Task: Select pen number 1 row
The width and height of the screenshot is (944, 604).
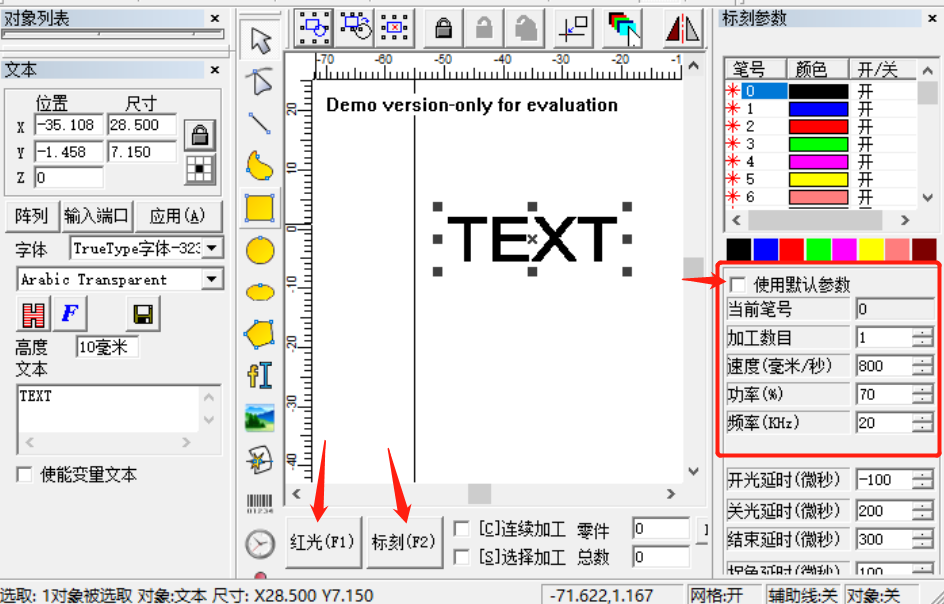Action: click(821, 109)
